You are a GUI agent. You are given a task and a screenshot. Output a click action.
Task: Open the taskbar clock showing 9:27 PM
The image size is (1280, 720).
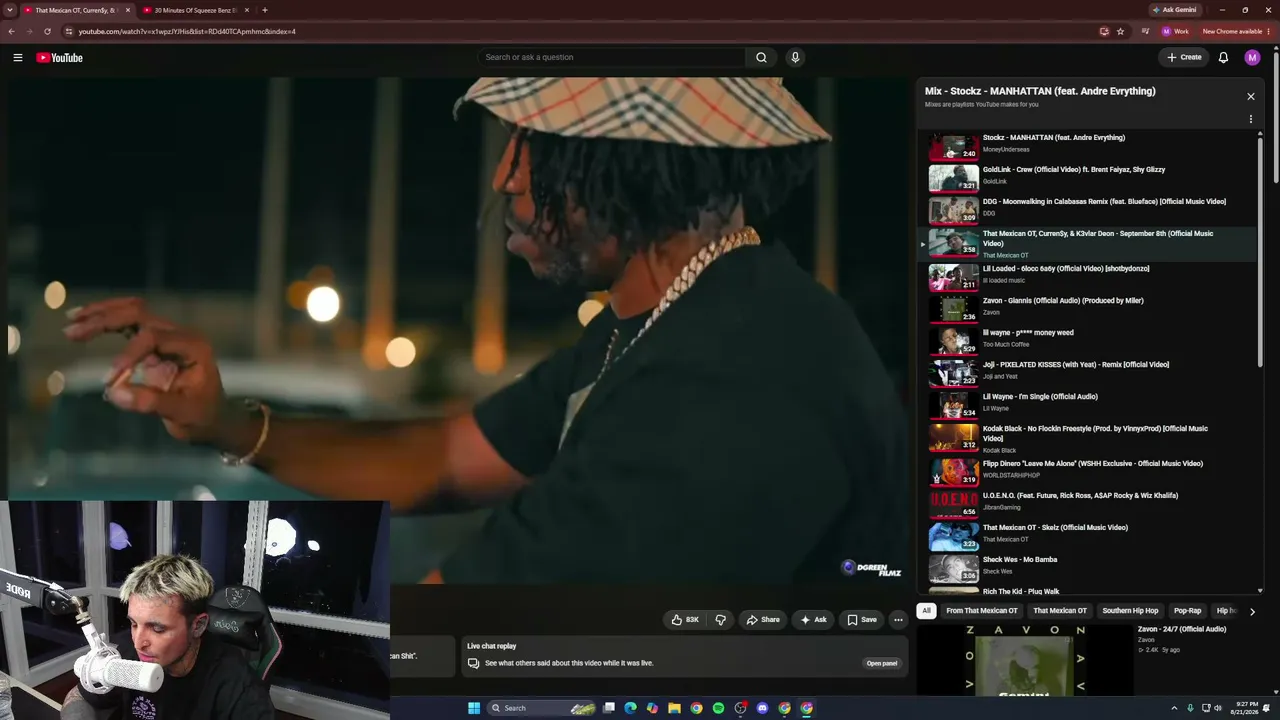tap(1246, 708)
